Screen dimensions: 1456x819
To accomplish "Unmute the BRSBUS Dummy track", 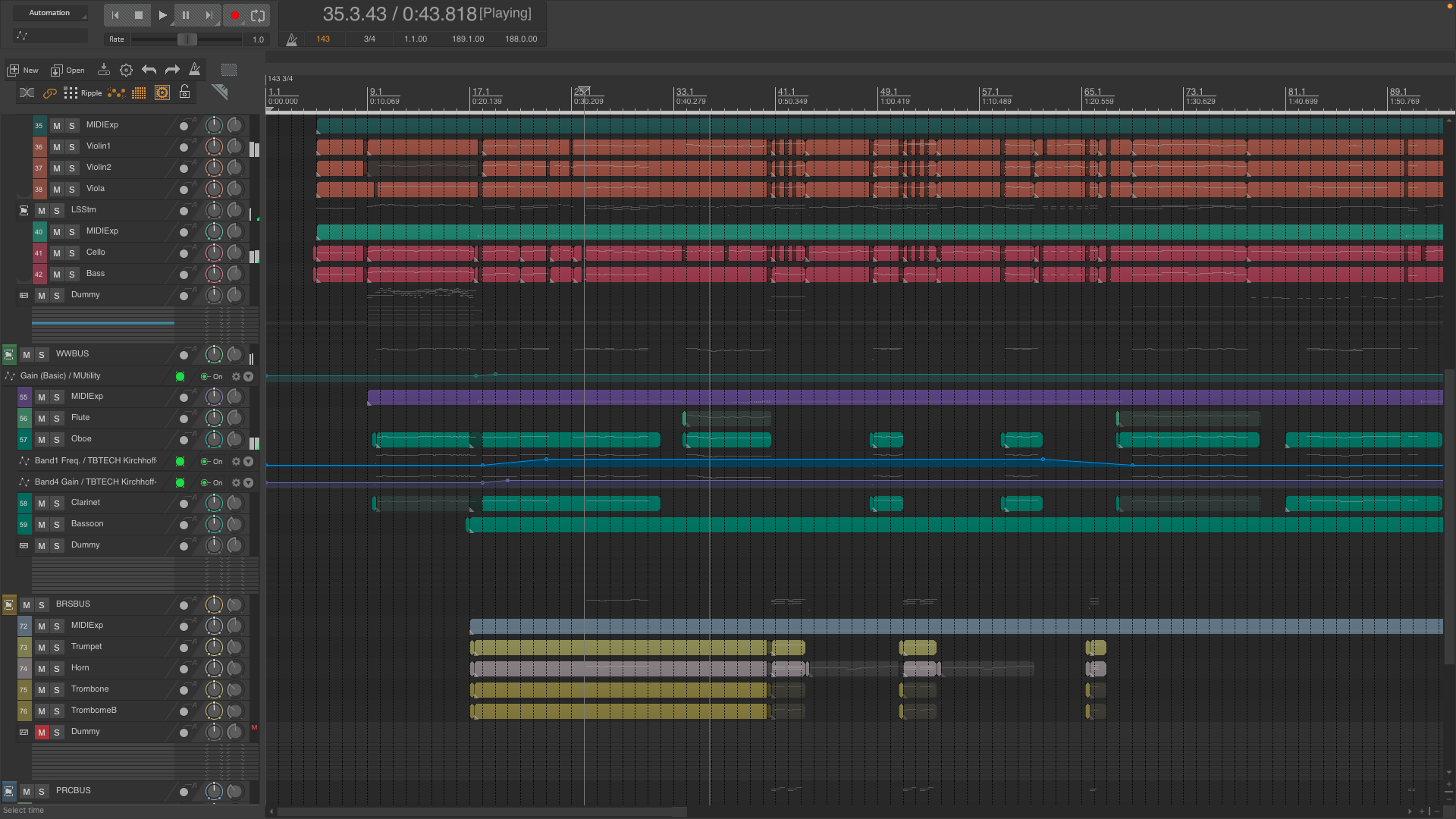I will pyautogui.click(x=42, y=732).
